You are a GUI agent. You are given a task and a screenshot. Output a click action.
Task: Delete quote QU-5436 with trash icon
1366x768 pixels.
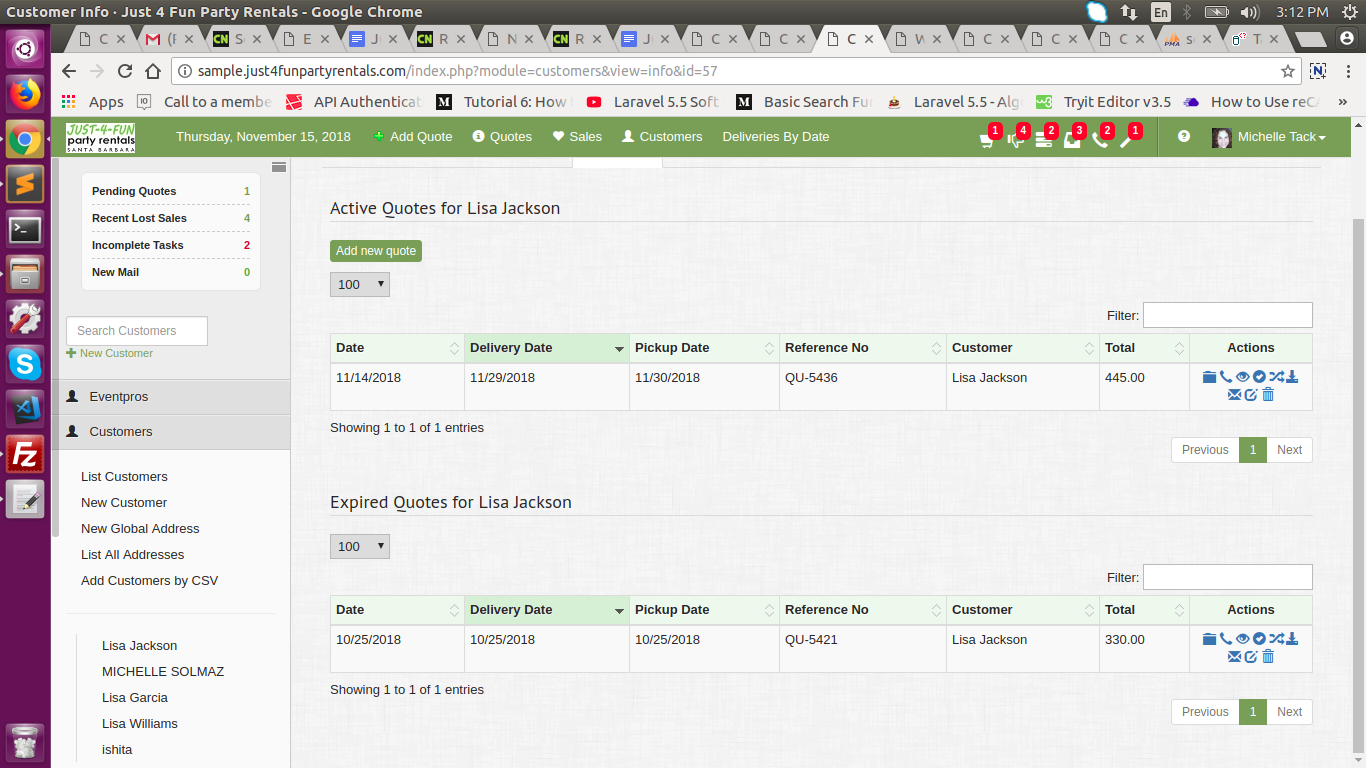point(1268,395)
